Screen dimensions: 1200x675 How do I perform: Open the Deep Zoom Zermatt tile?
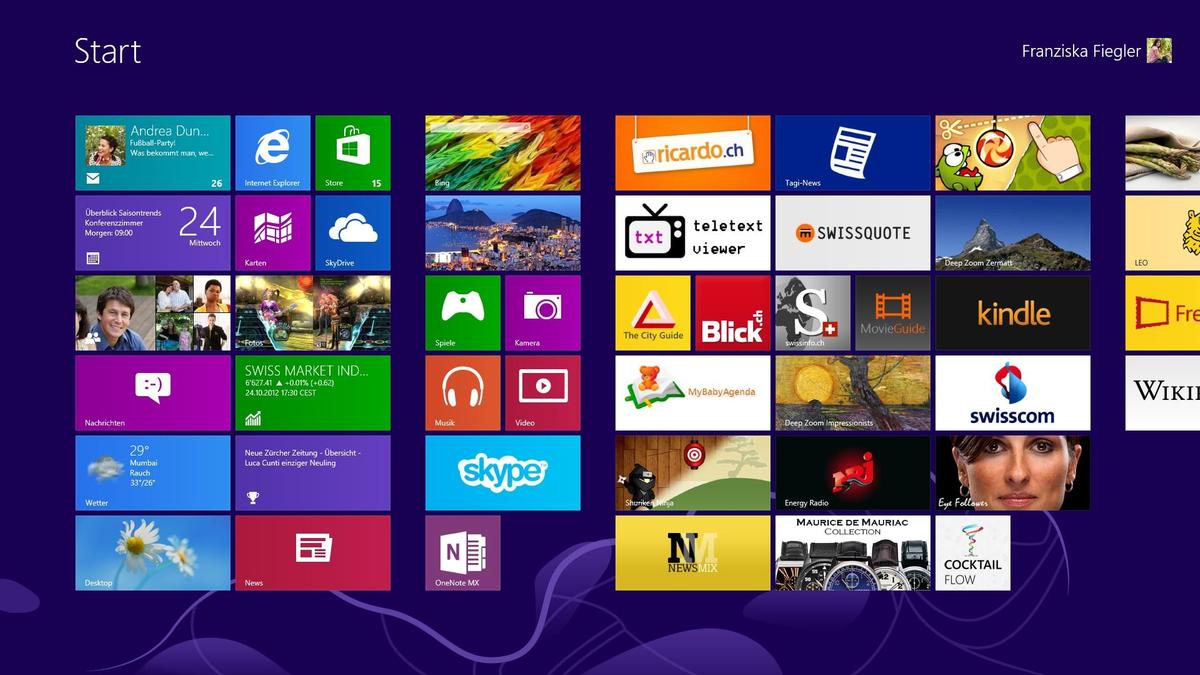click(1013, 233)
